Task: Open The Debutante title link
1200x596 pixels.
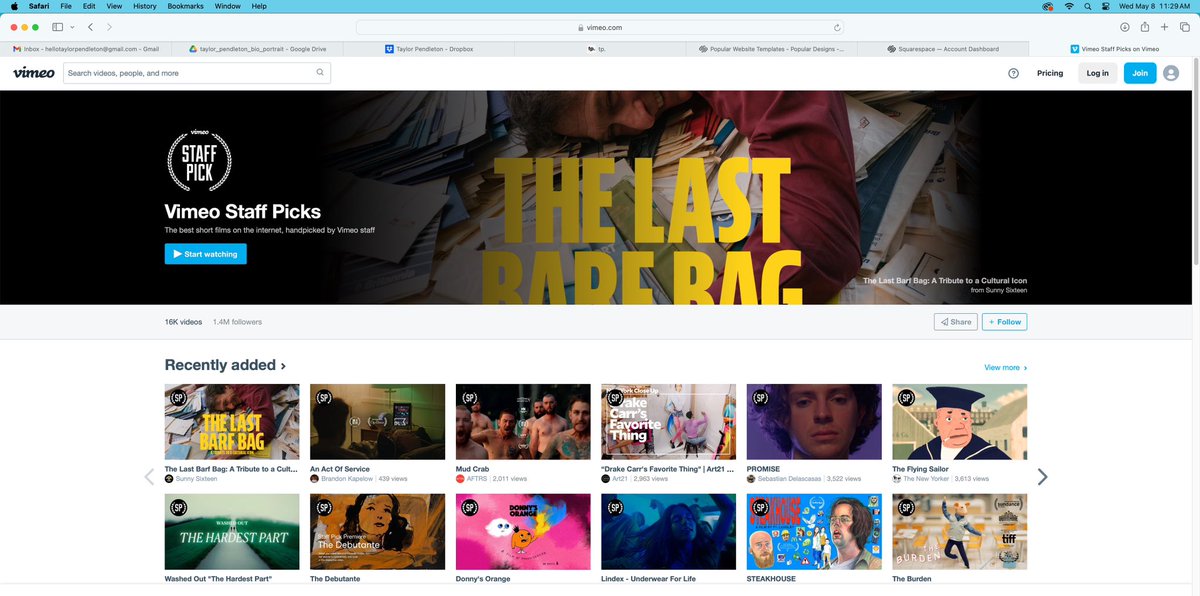Action: (x=335, y=579)
